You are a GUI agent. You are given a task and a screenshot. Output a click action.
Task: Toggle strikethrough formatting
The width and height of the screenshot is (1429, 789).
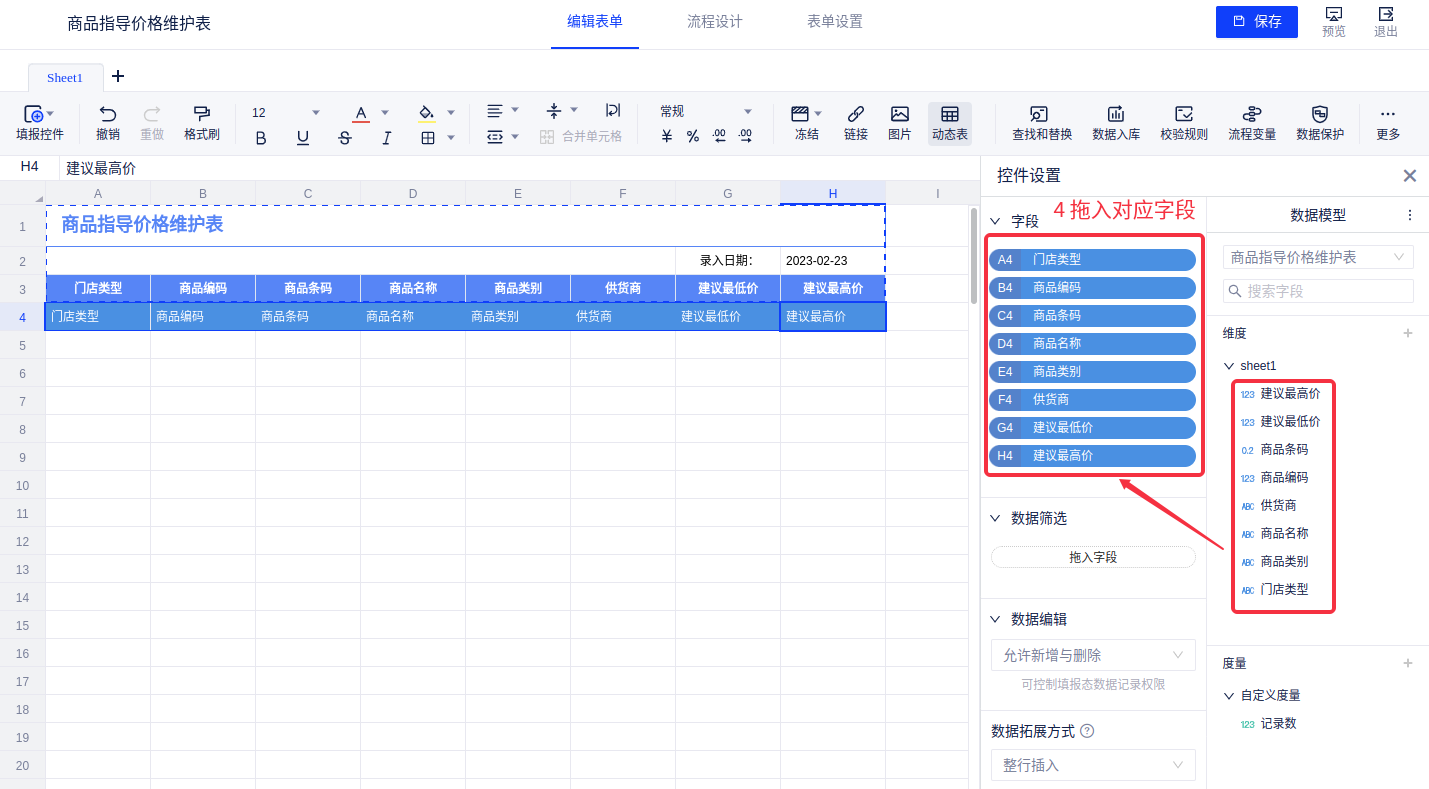point(345,138)
